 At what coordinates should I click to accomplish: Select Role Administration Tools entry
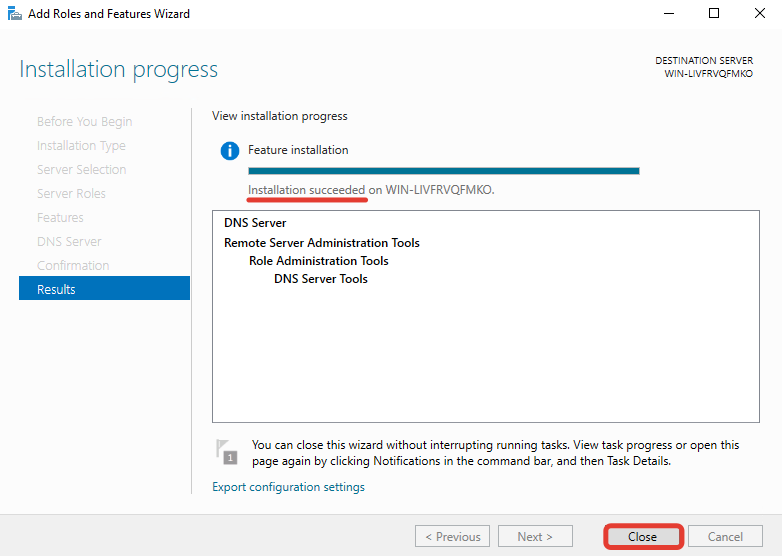click(x=319, y=261)
